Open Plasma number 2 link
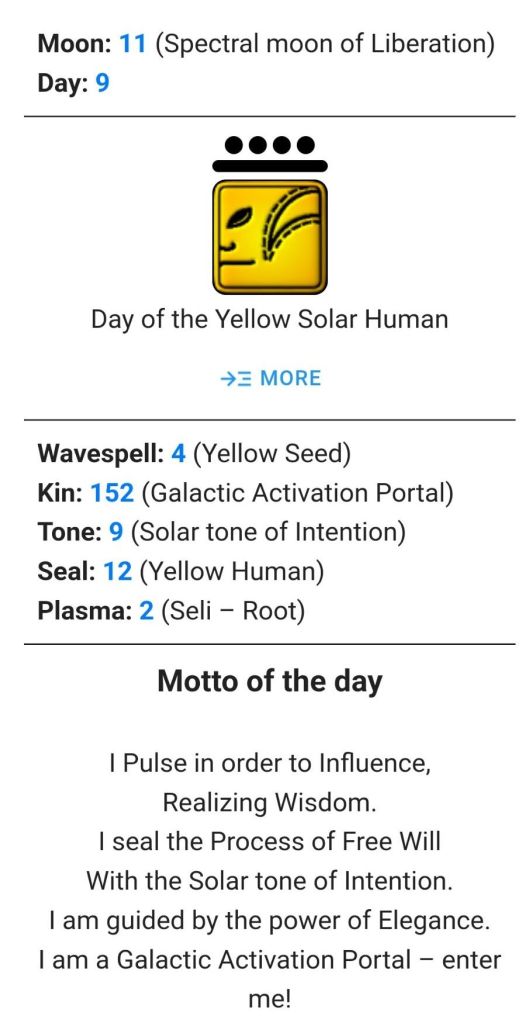Viewport: 529px width, 1023px height. 147,611
